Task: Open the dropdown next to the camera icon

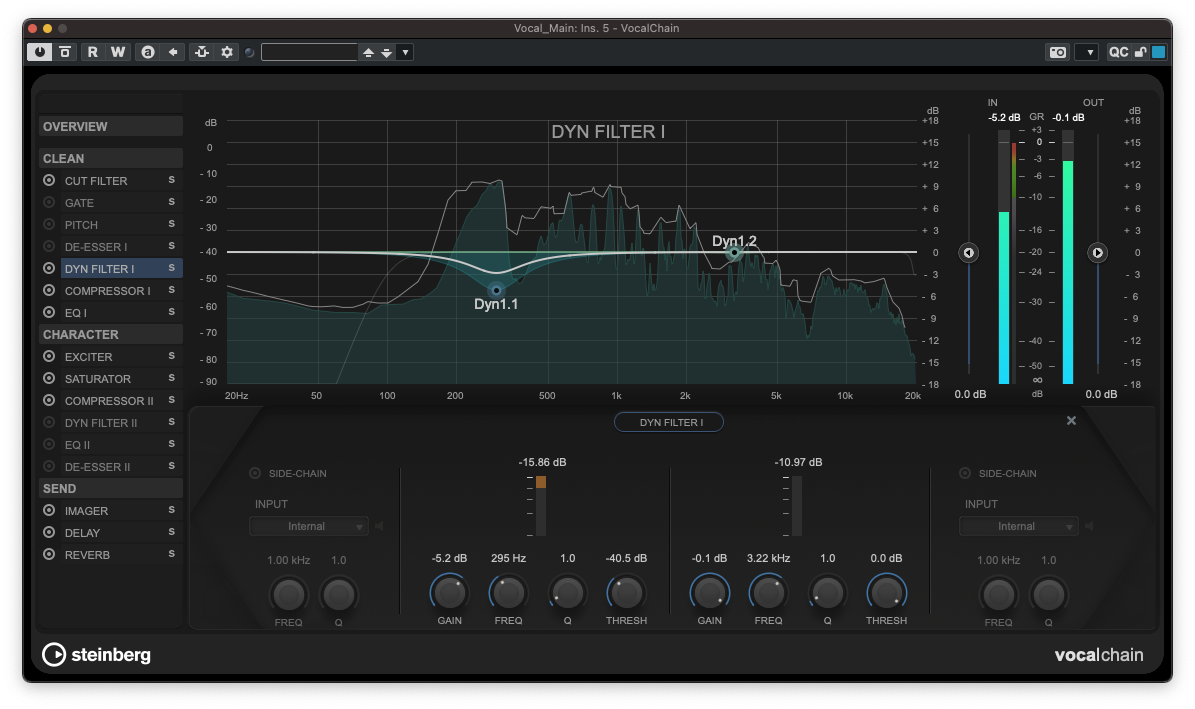Action: (x=1090, y=51)
